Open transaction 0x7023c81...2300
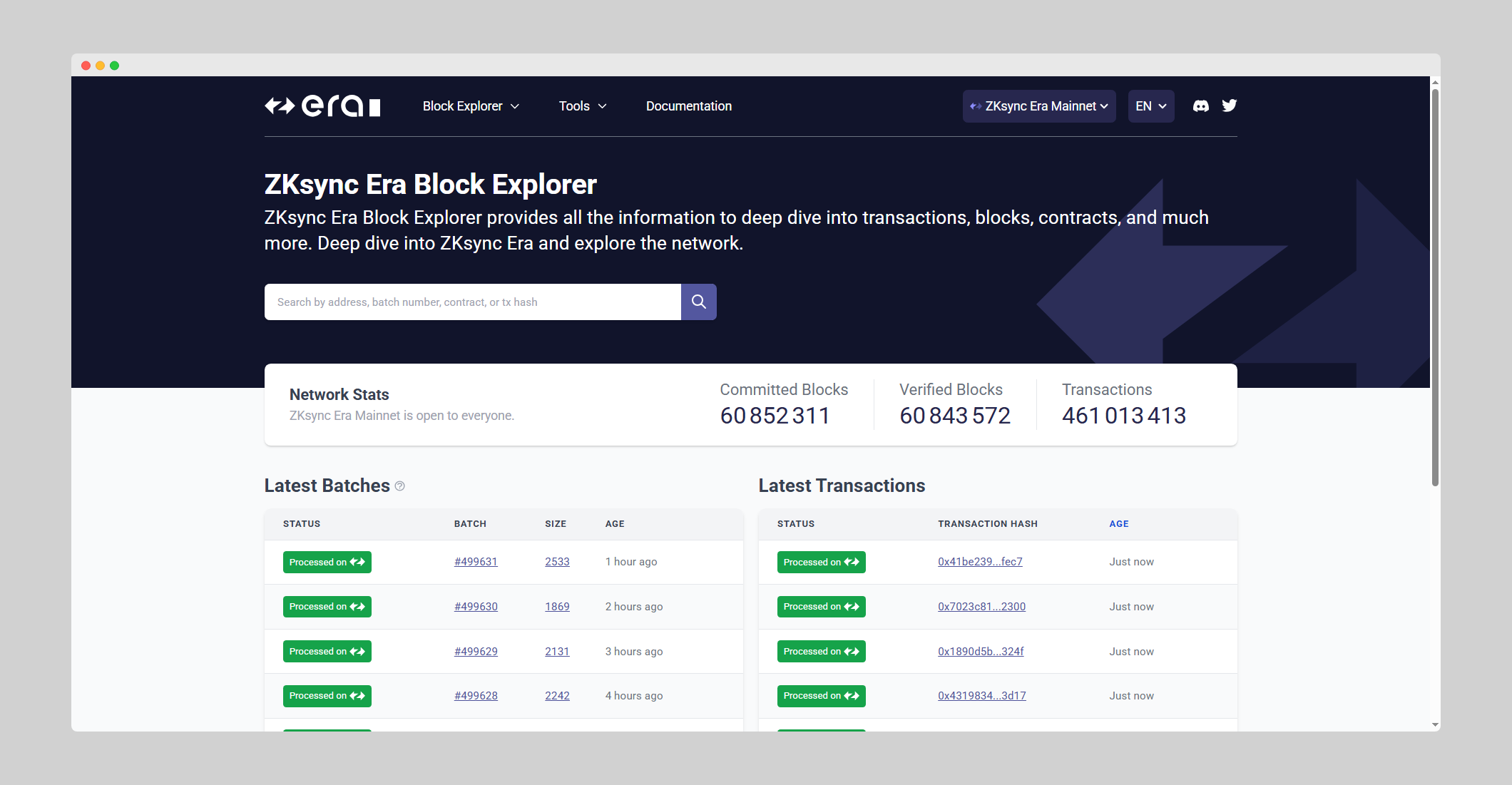1512x785 pixels. pos(981,607)
